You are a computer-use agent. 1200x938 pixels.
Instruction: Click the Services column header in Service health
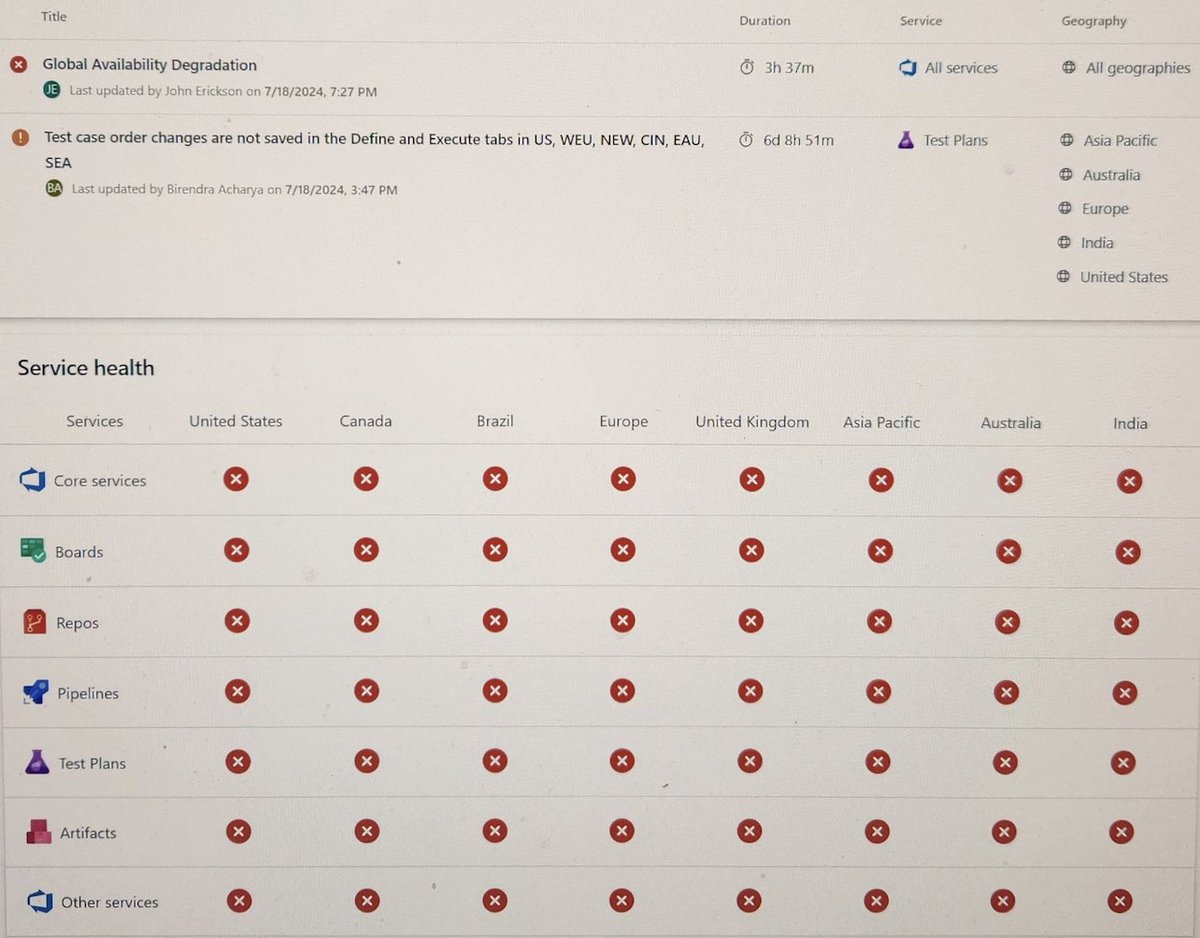[95, 421]
